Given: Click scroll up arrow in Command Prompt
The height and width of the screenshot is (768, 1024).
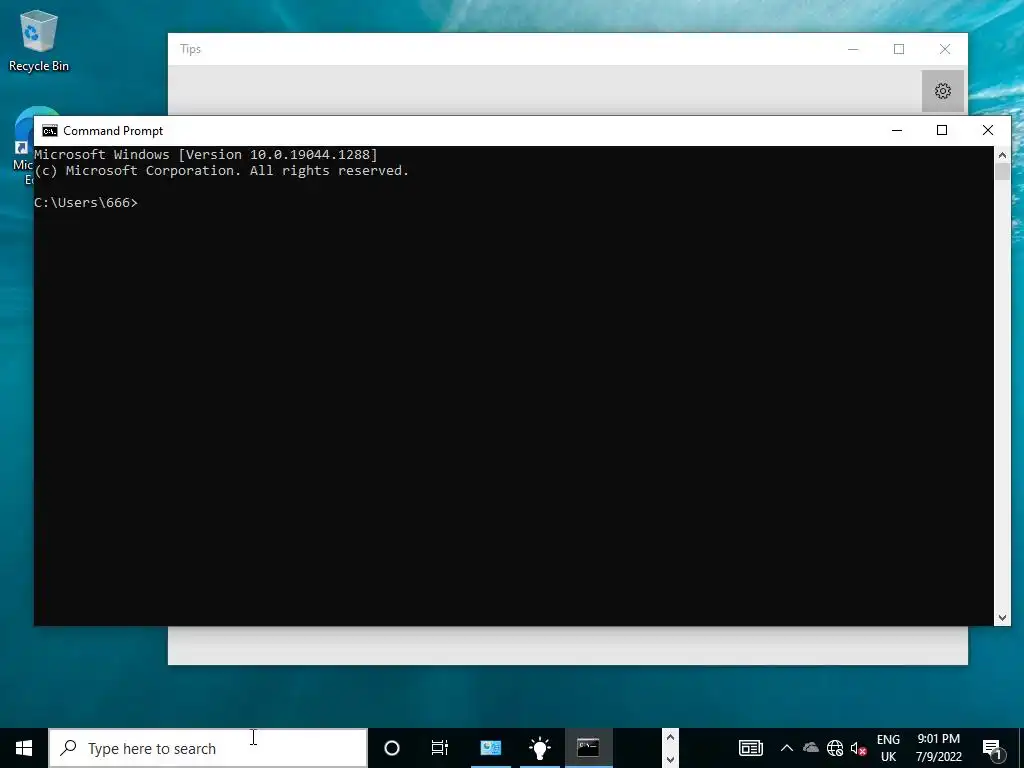Looking at the screenshot, I should (x=1002, y=155).
